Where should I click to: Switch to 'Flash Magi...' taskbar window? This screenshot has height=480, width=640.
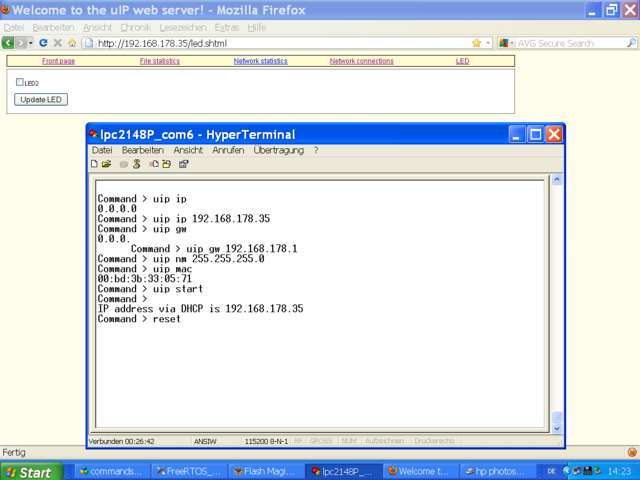click(x=266, y=471)
